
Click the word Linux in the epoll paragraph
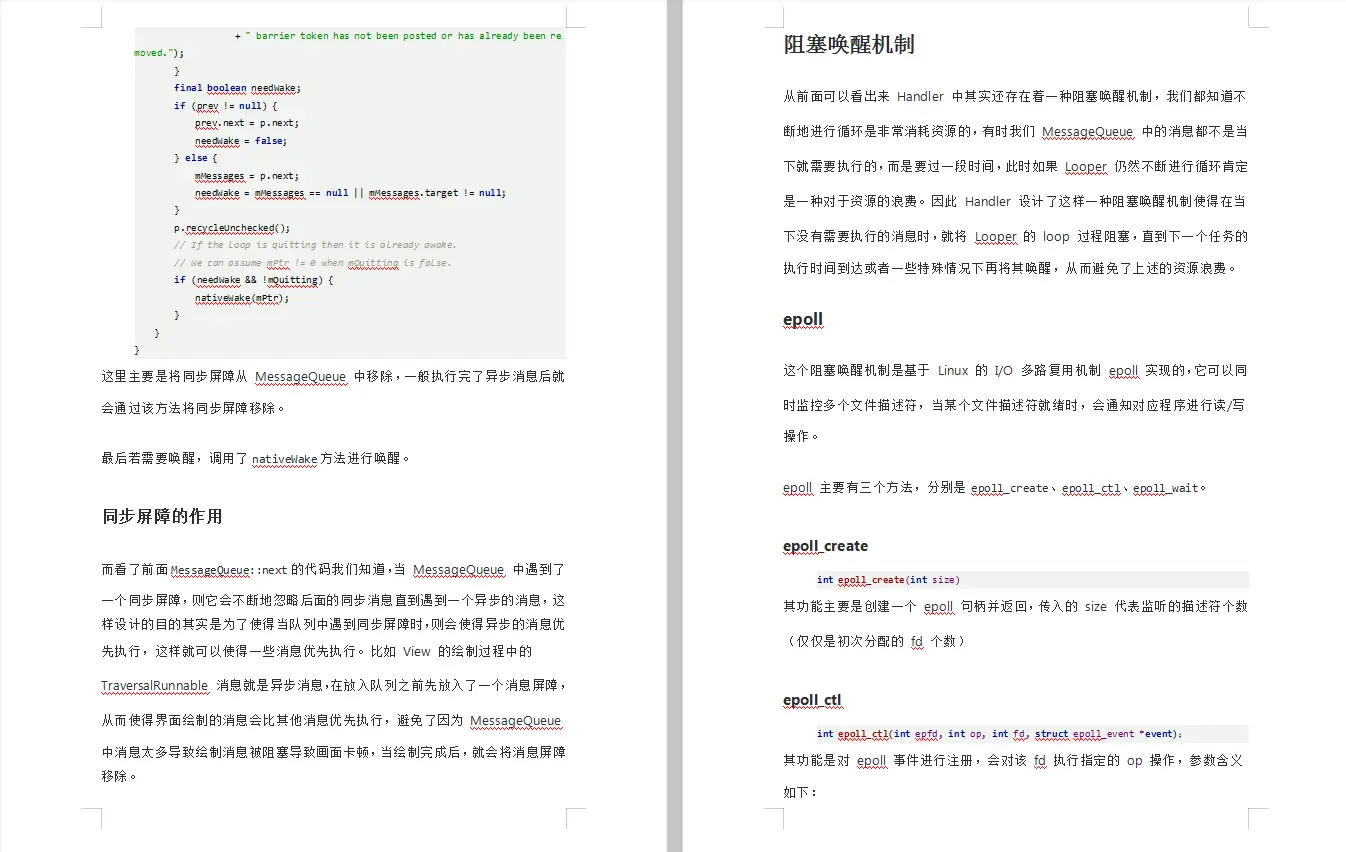[x=953, y=370]
